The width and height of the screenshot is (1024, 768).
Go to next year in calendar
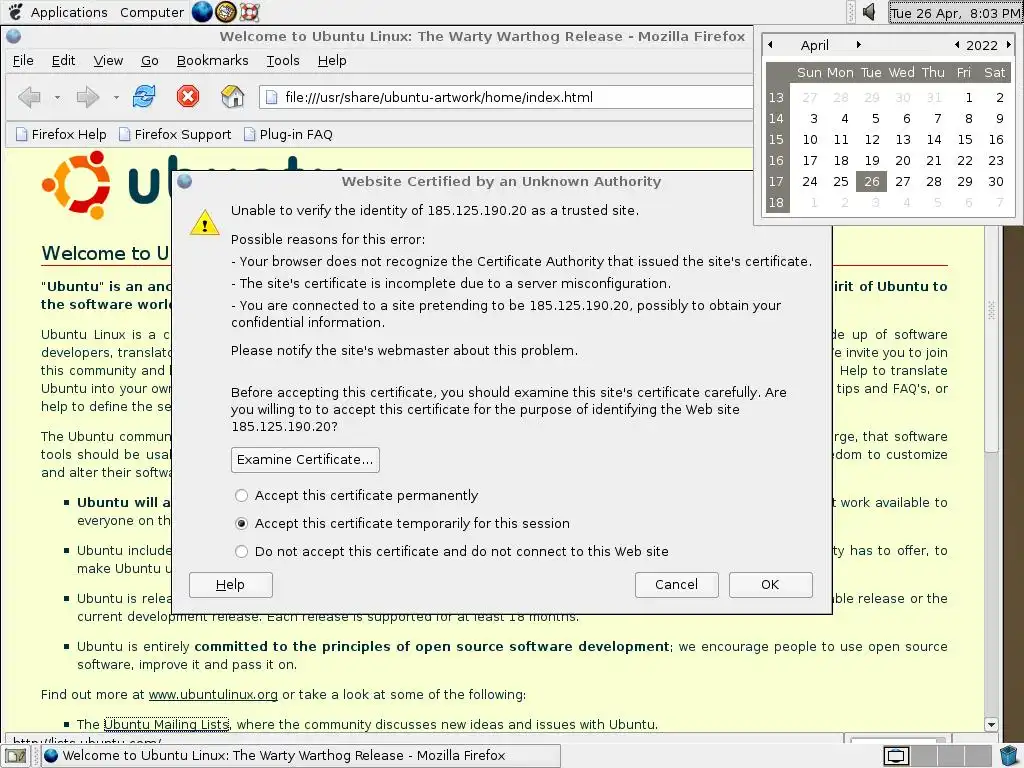(x=1008, y=45)
